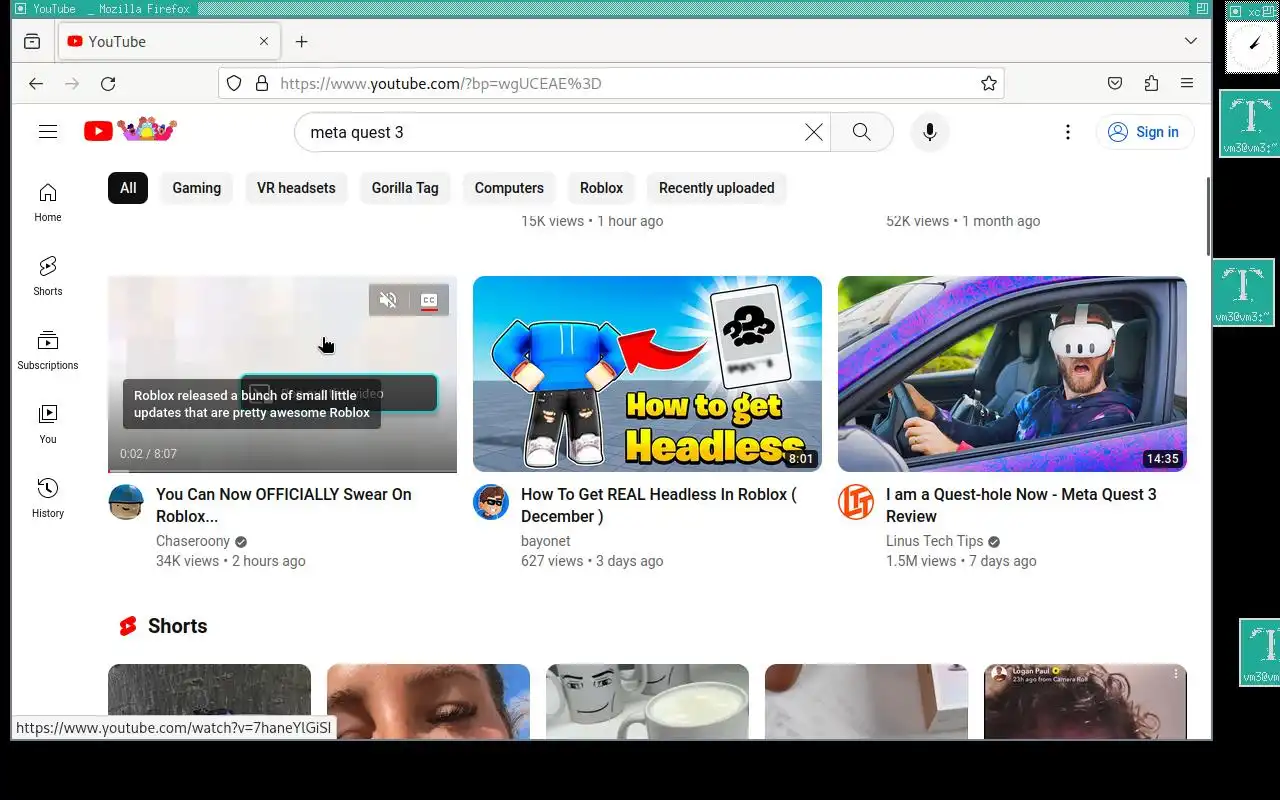Image resolution: width=1280 pixels, height=800 pixels.
Task: Click the Chaseroony channel avatar
Action: pyautogui.click(x=126, y=502)
